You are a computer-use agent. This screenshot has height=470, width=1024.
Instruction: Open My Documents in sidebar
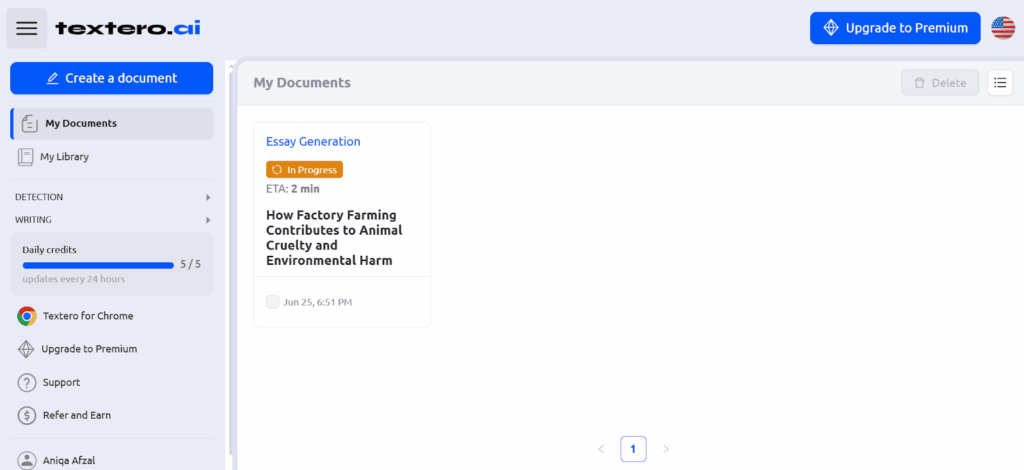[x=112, y=123]
